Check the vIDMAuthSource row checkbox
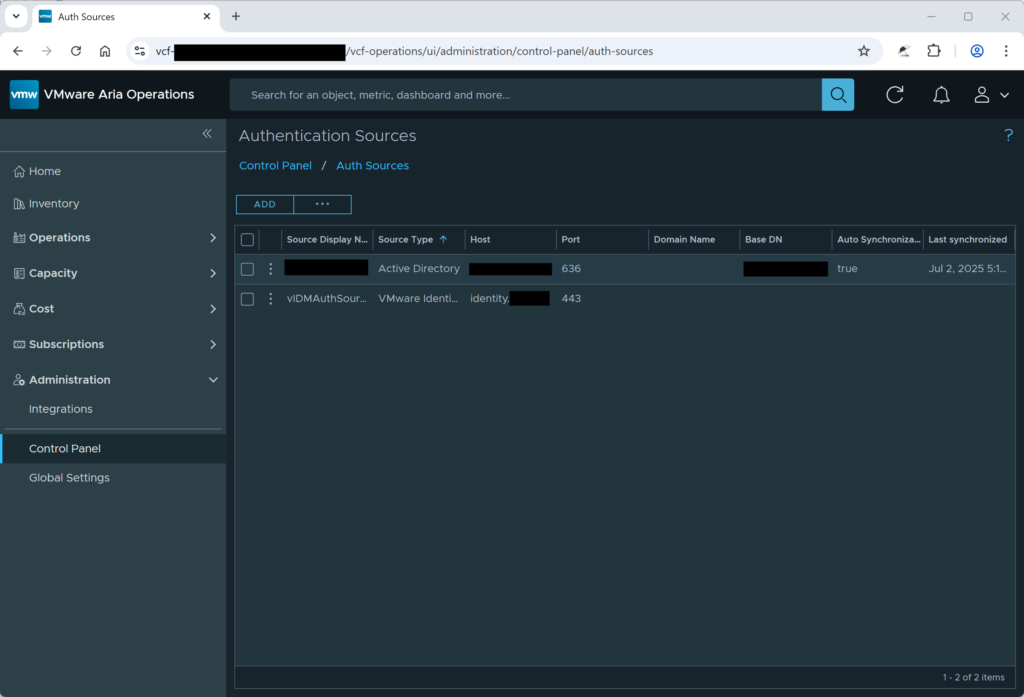 [247, 298]
